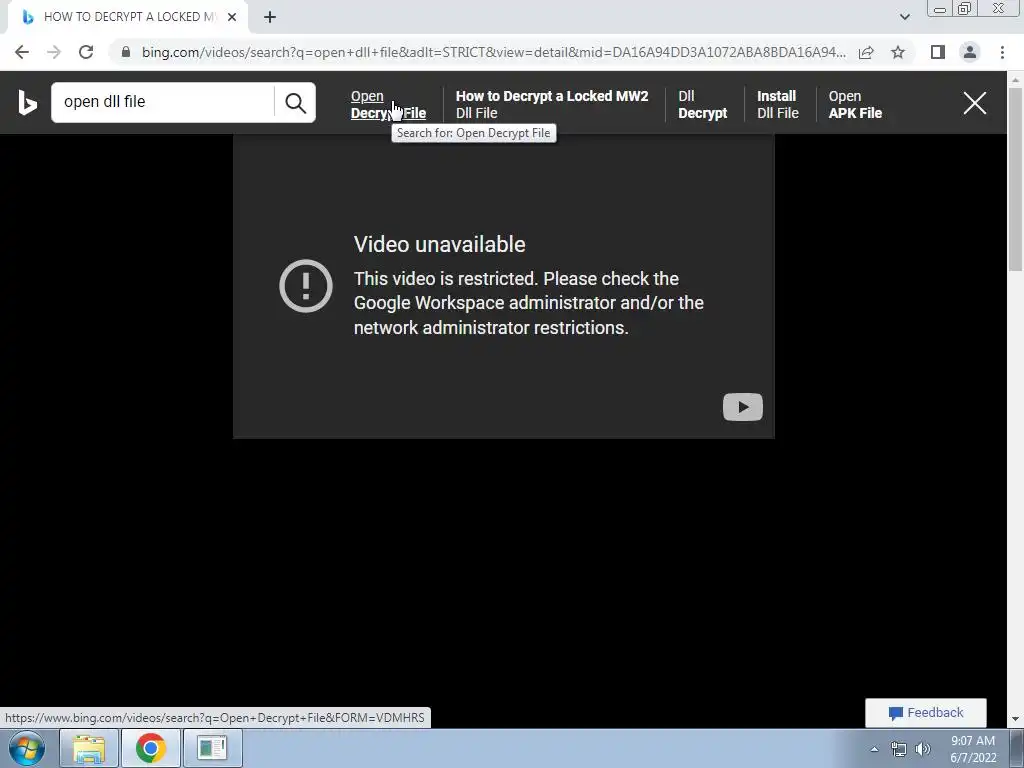1024x768 pixels.
Task: Click the 'Video unavailable' heading
Action: coord(440,244)
